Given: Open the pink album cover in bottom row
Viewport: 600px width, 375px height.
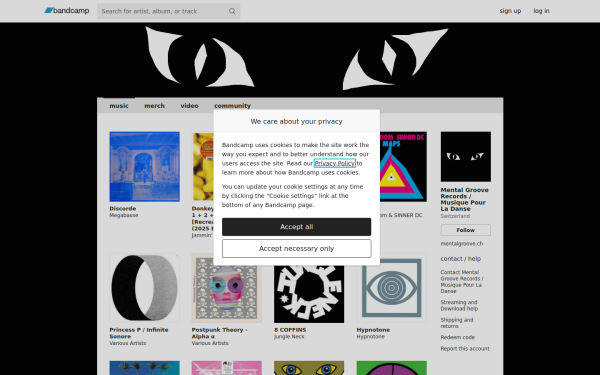Looking at the screenshot, I should point(227,368).
